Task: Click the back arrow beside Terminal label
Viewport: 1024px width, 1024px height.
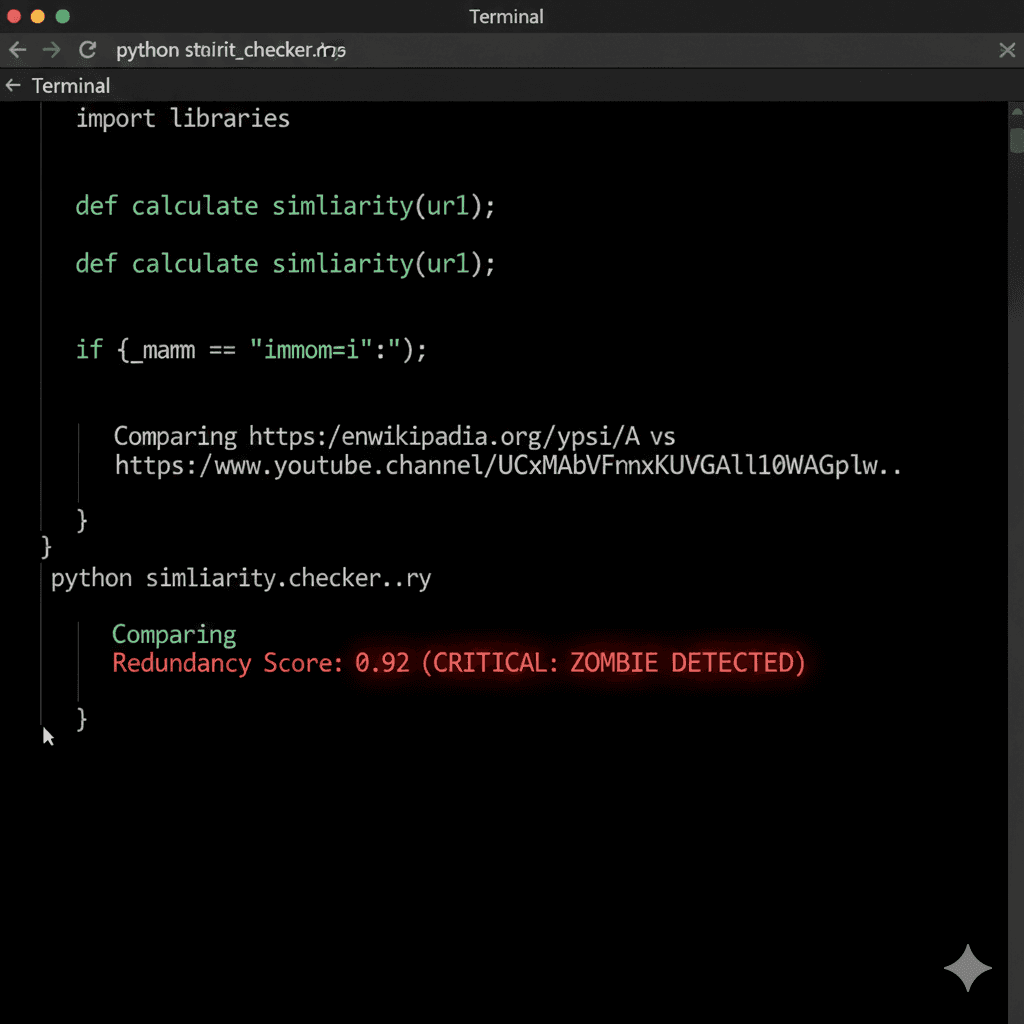Action: point(12,86)
